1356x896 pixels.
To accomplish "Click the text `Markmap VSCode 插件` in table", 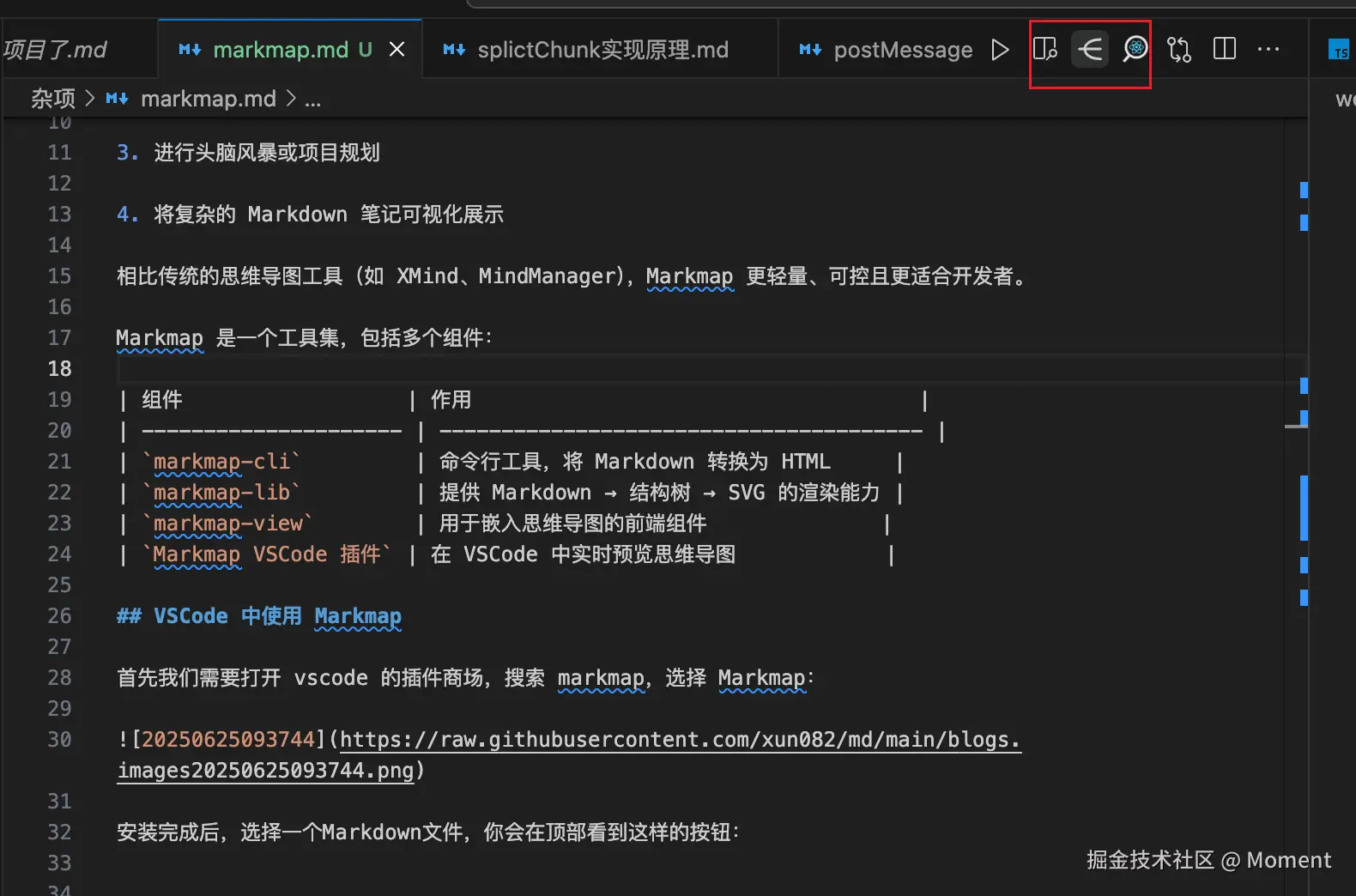I will [267, 554].
